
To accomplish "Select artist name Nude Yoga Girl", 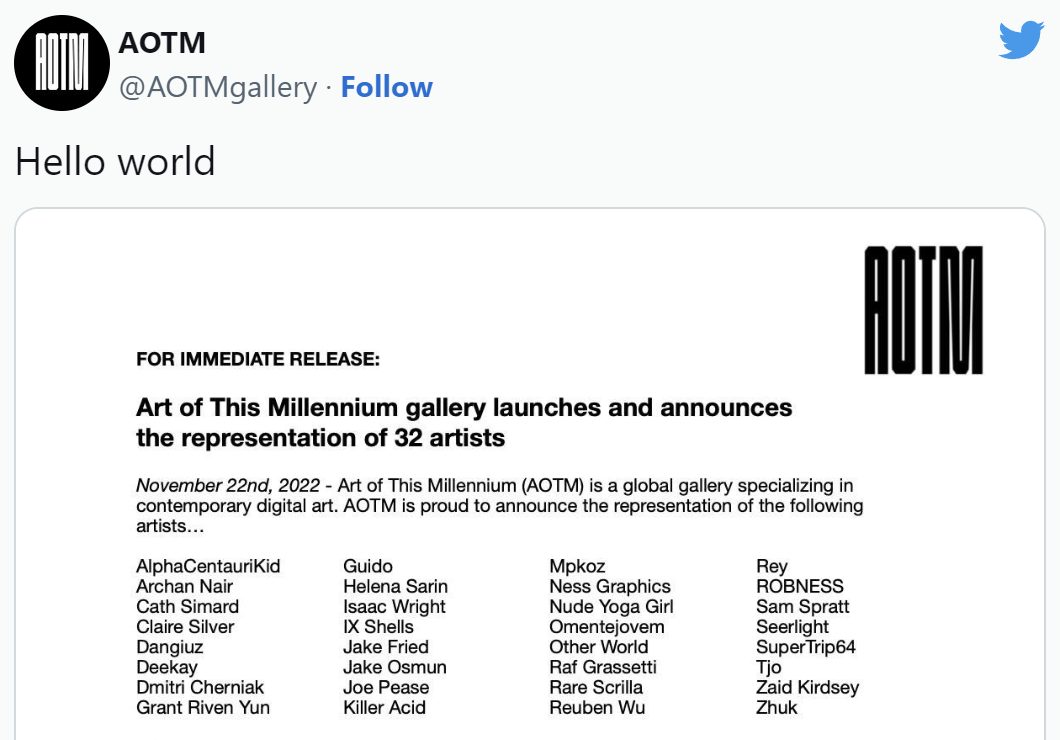I will click(x=611, y=606).
